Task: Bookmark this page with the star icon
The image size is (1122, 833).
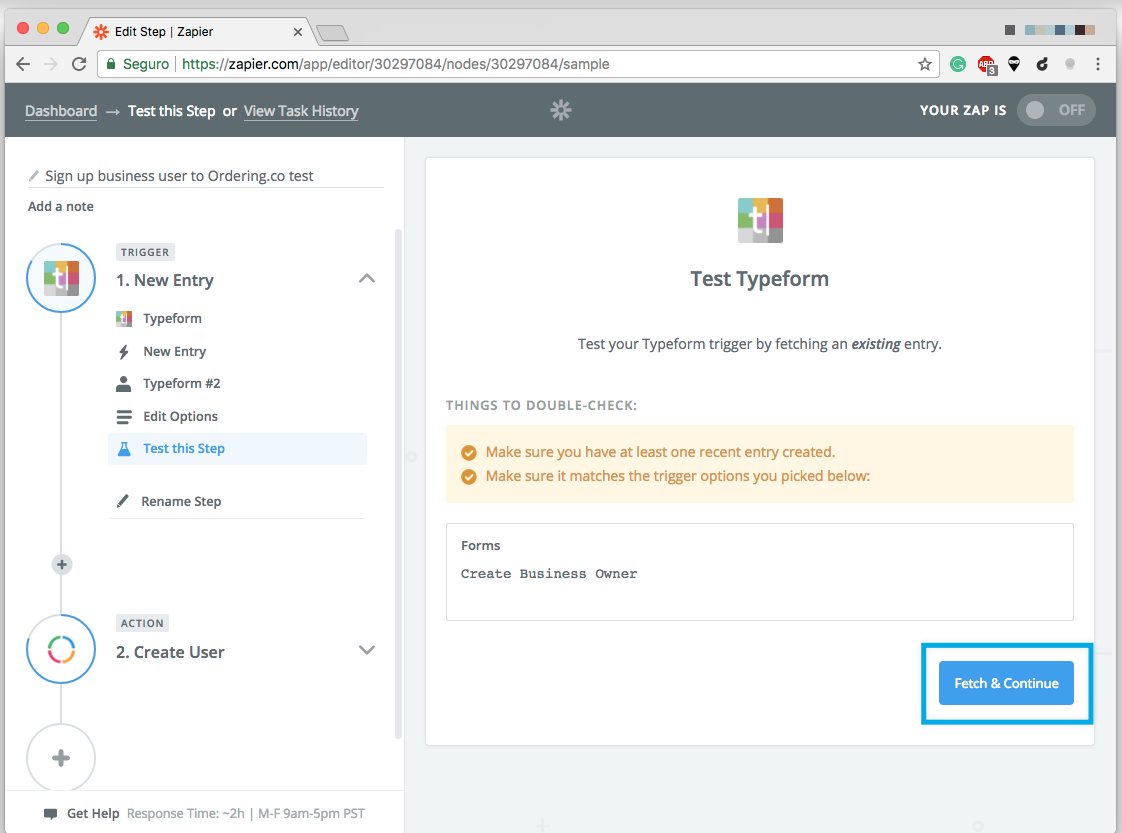Action: 925,64
